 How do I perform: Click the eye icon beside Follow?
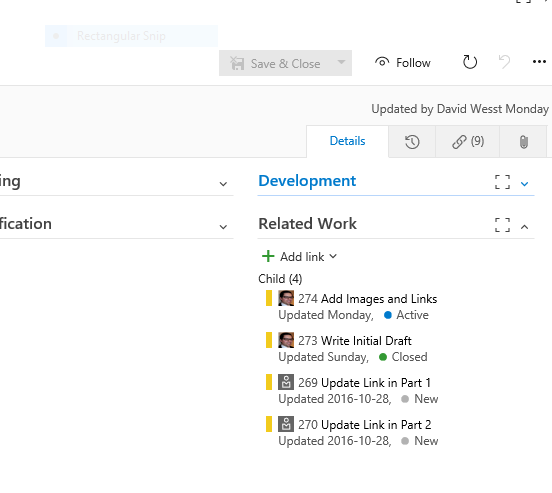tap(382, 62)
